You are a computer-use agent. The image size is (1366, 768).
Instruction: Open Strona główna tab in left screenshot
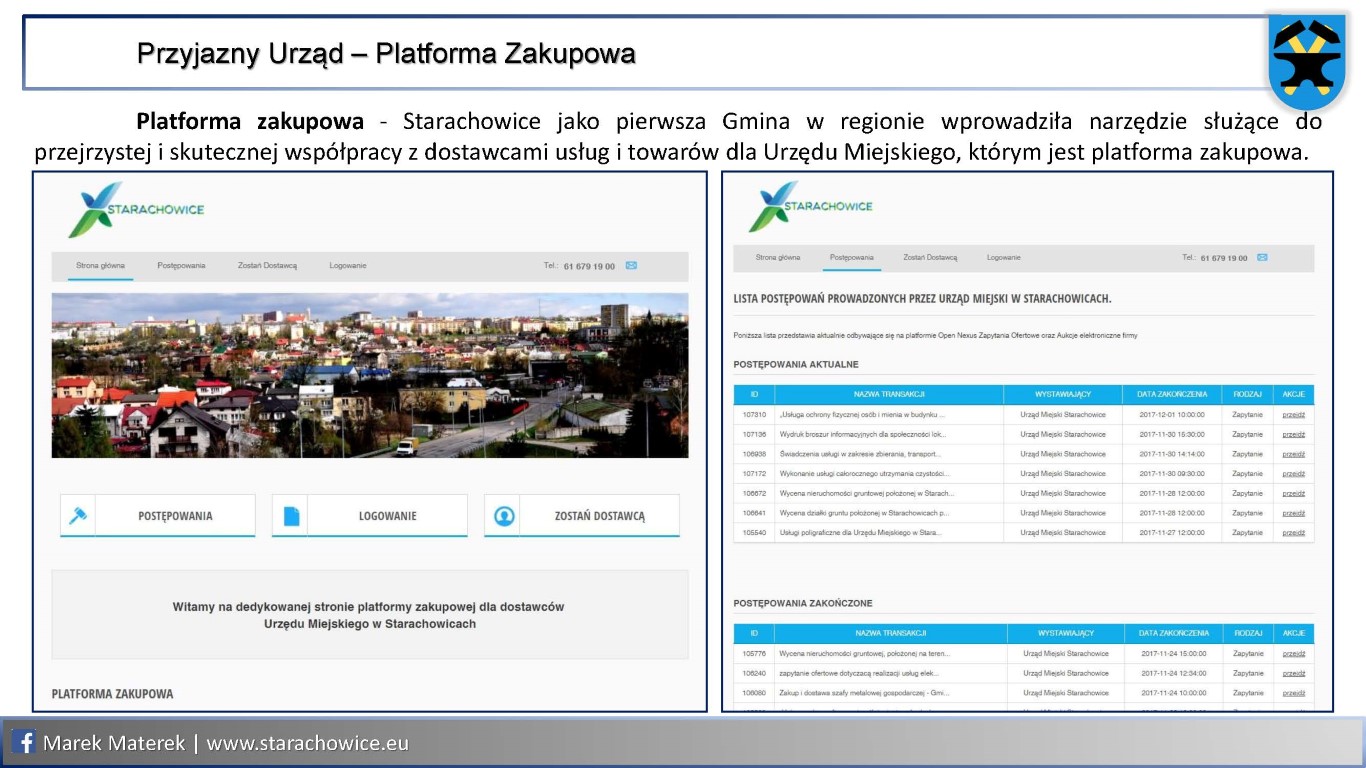[x=100, y=266]
